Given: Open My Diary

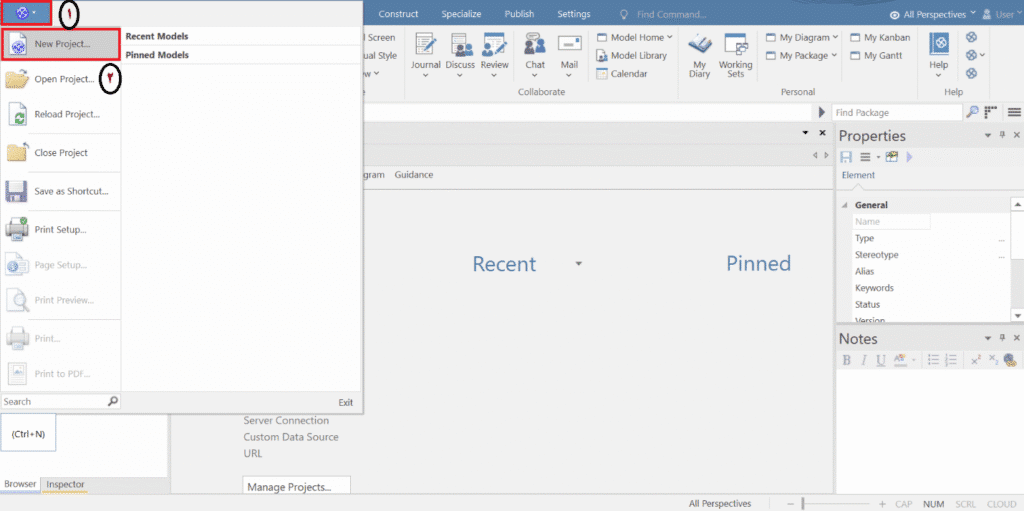Looking at the screenshot, I should [699, 55].
